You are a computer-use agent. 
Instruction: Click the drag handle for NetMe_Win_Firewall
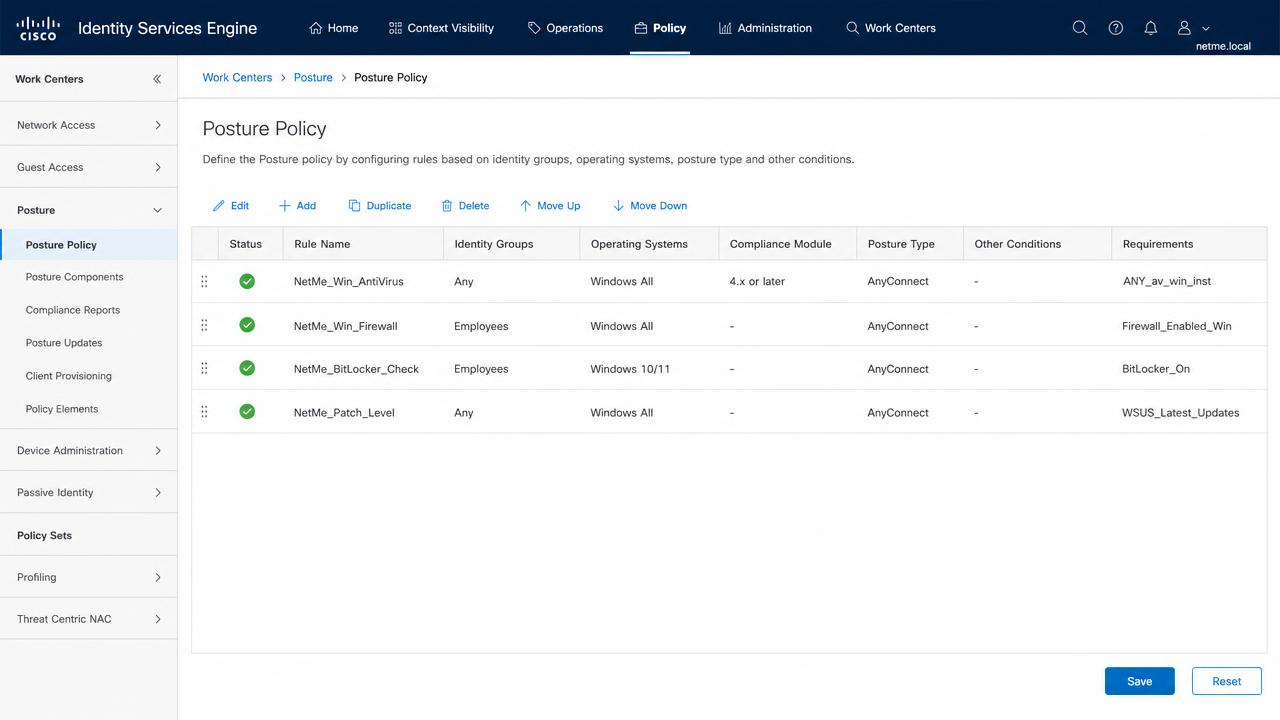click(204, 326)
